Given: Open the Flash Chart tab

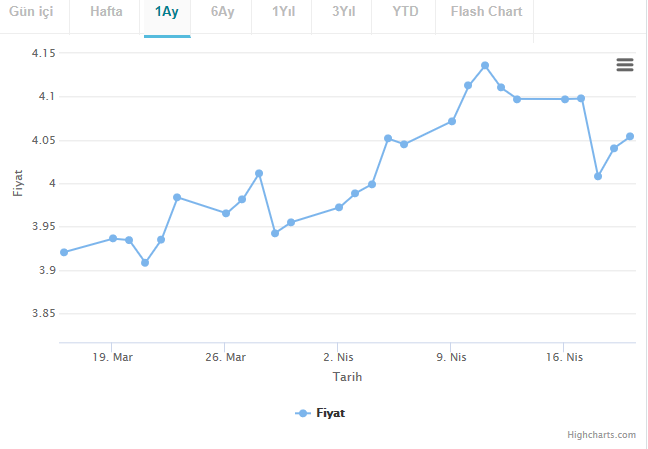Looking at the screenshot, I should point(486,12).
